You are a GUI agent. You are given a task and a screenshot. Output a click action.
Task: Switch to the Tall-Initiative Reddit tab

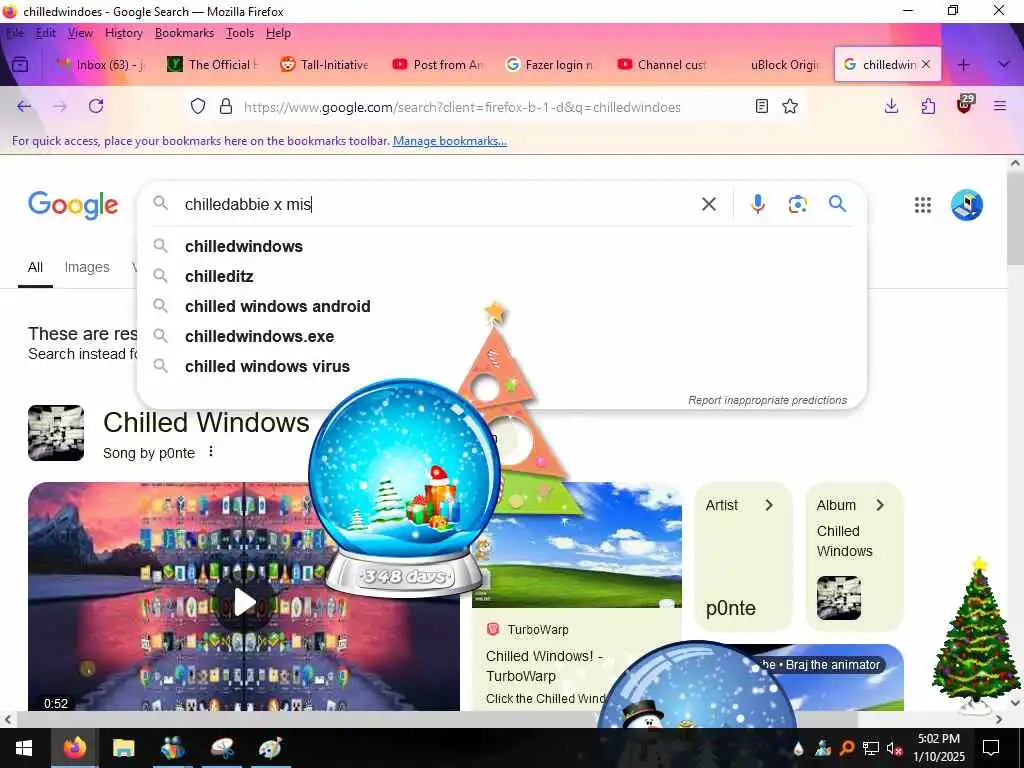pos(325,64)
